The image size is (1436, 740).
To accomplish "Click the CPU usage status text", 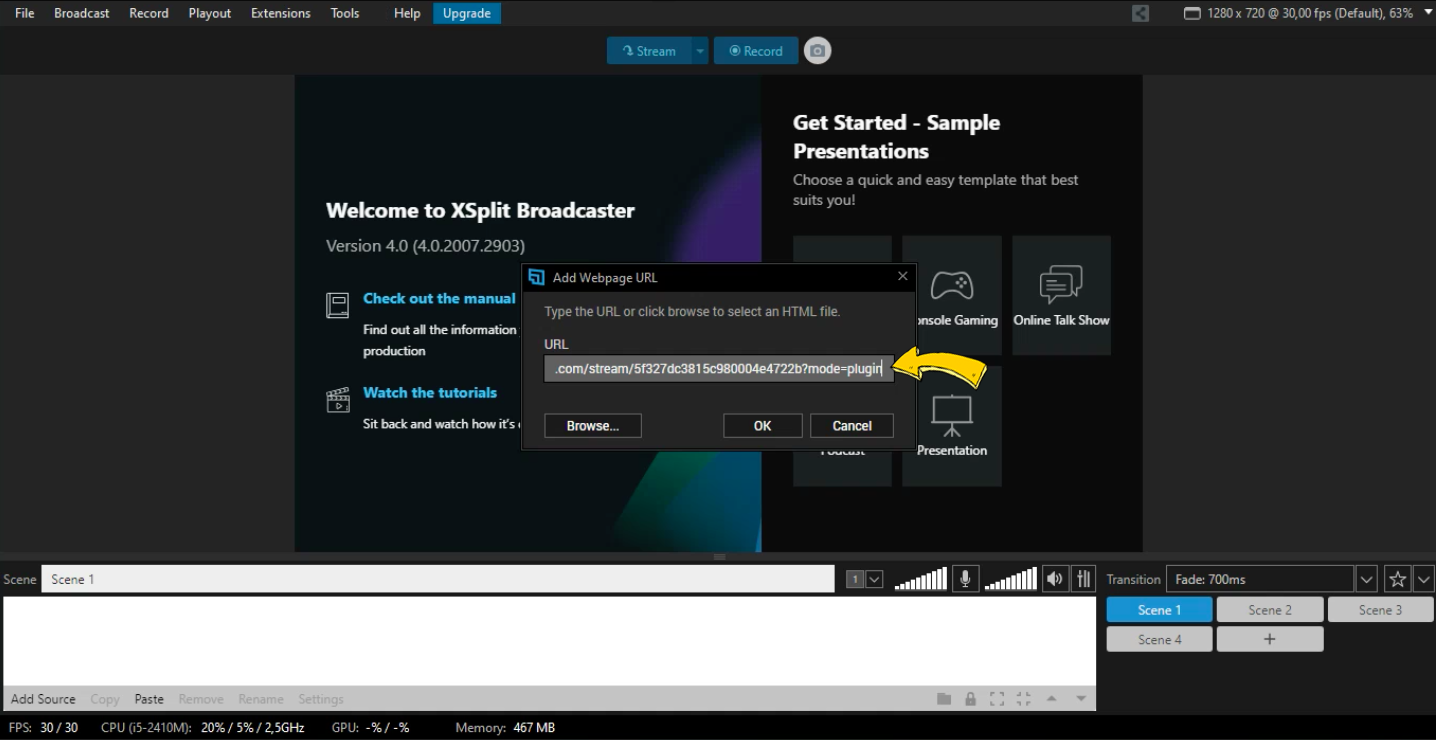I will [203, 728].
